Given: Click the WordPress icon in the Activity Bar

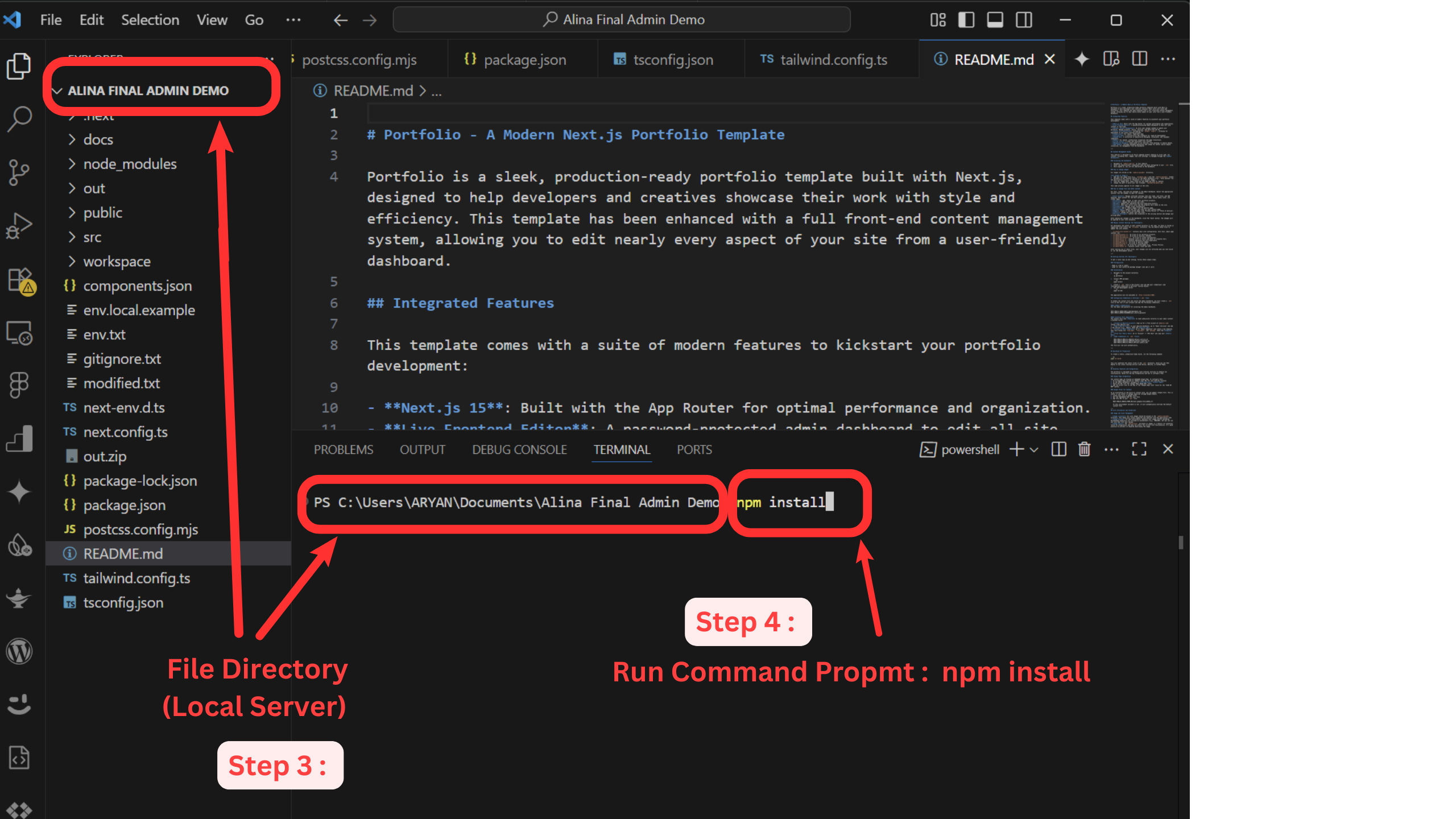Looking at the screenshot, I should [x=20, y=651].
